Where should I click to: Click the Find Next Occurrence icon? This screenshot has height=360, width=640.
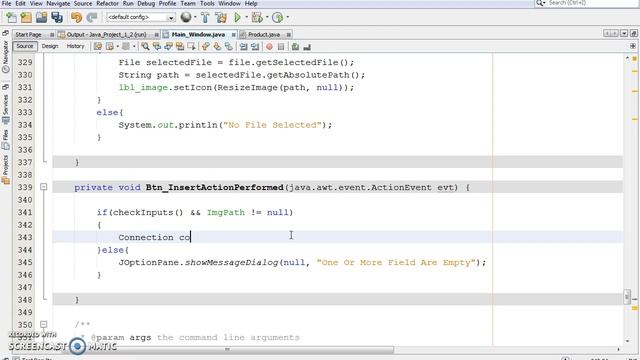(168, 47)
